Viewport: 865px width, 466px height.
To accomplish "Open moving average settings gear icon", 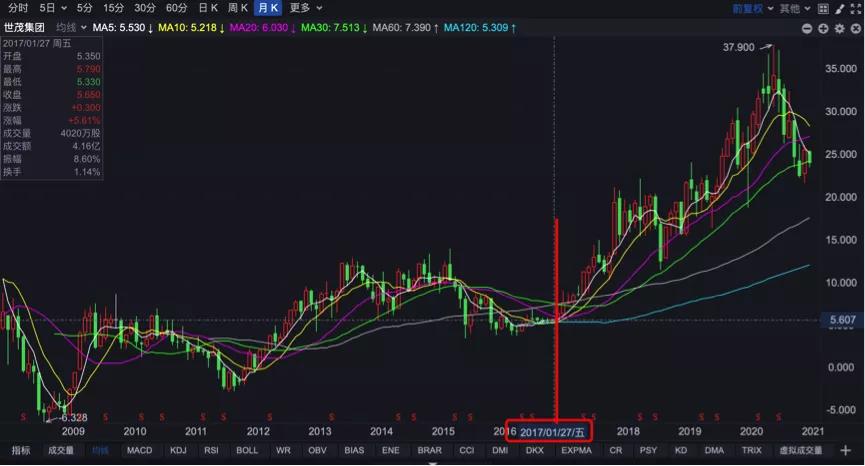I will coord(840,28).
